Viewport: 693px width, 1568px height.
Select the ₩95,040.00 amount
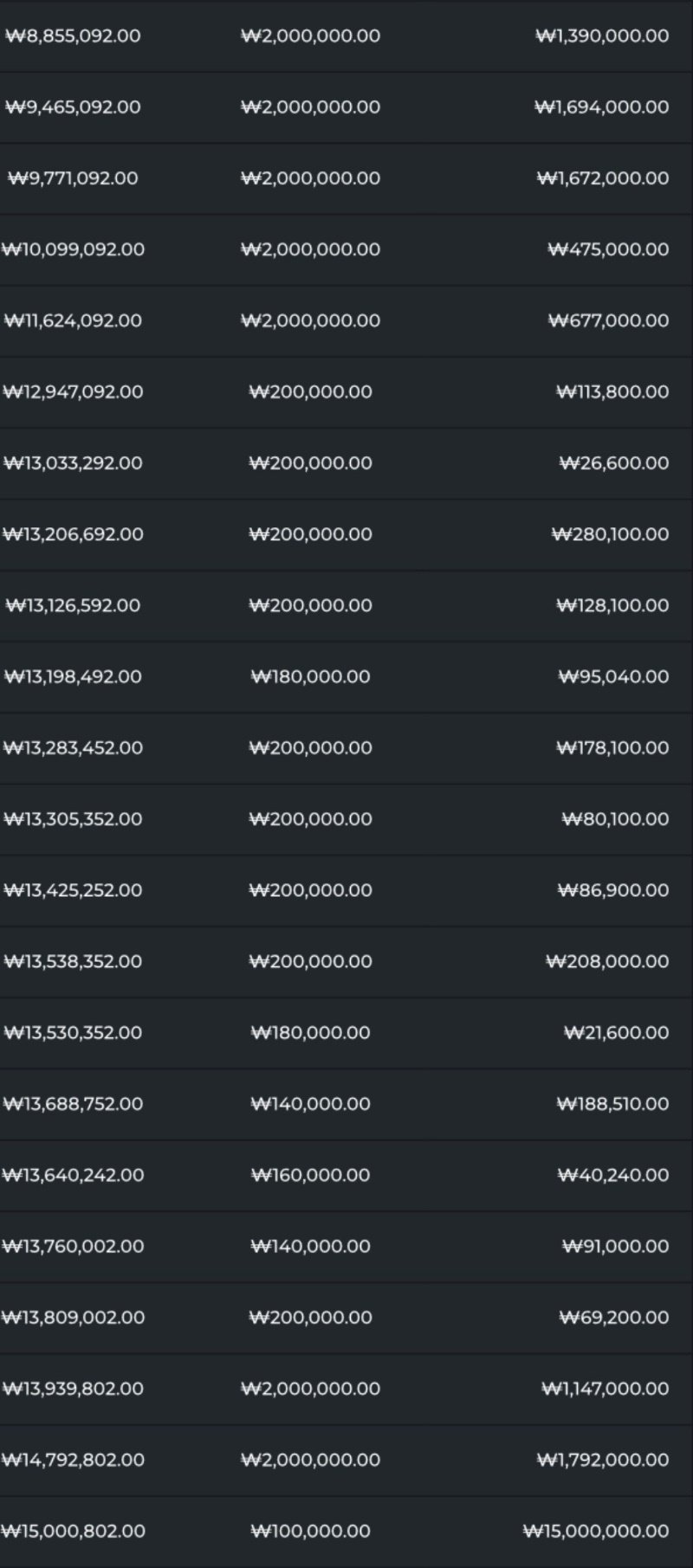coord(613,676)
